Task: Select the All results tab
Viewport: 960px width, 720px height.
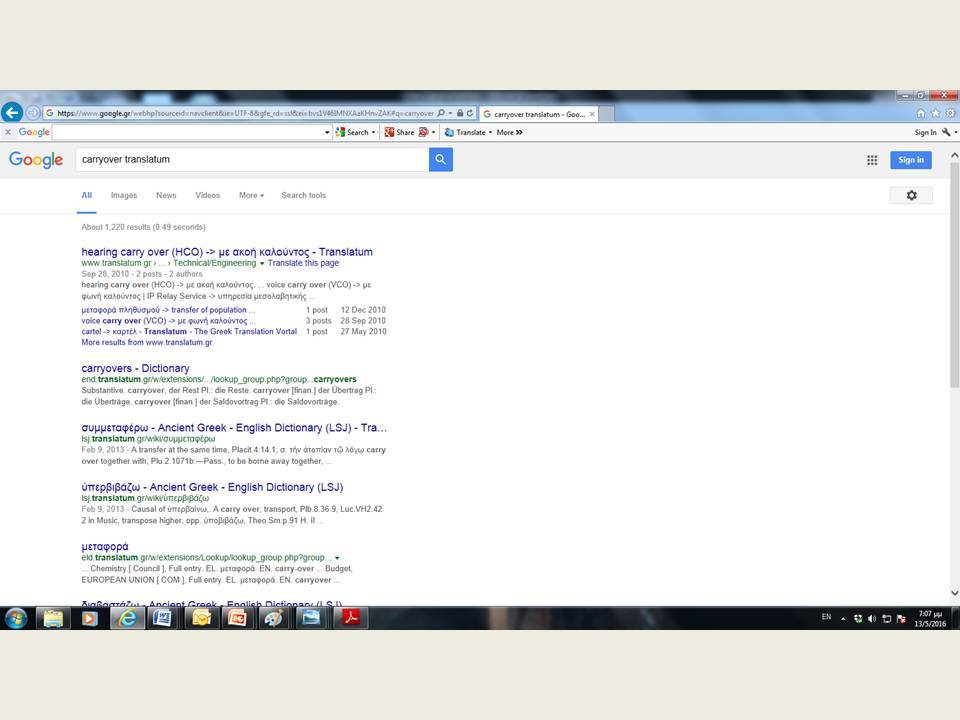Action: pyautogui.click(x=86, y=195)
